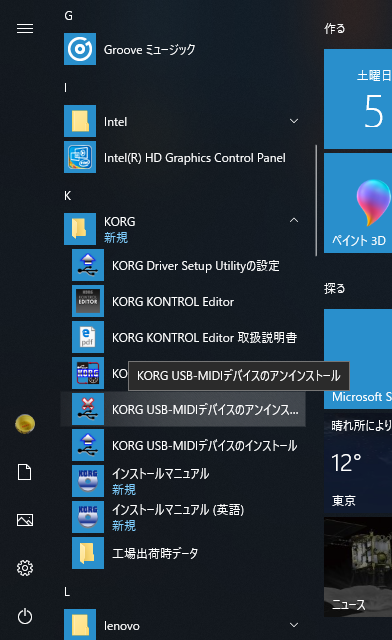Click the KORG folder icon
Viewport: 392px width, 640px height.
80,229
